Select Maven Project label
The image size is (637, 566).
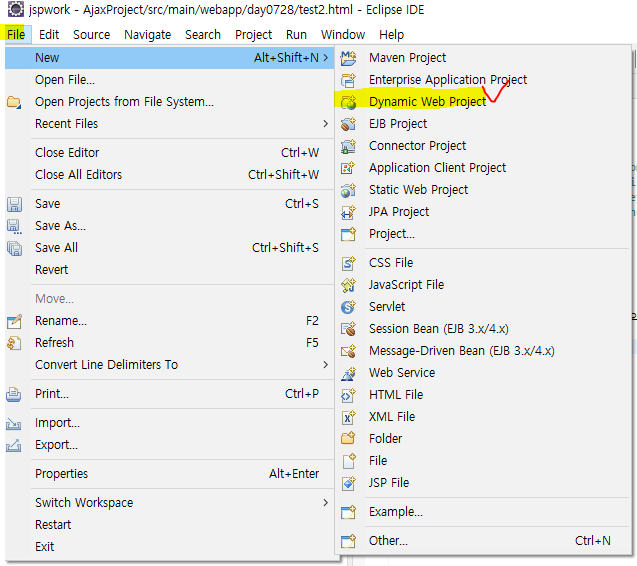(x=407, y=58)
